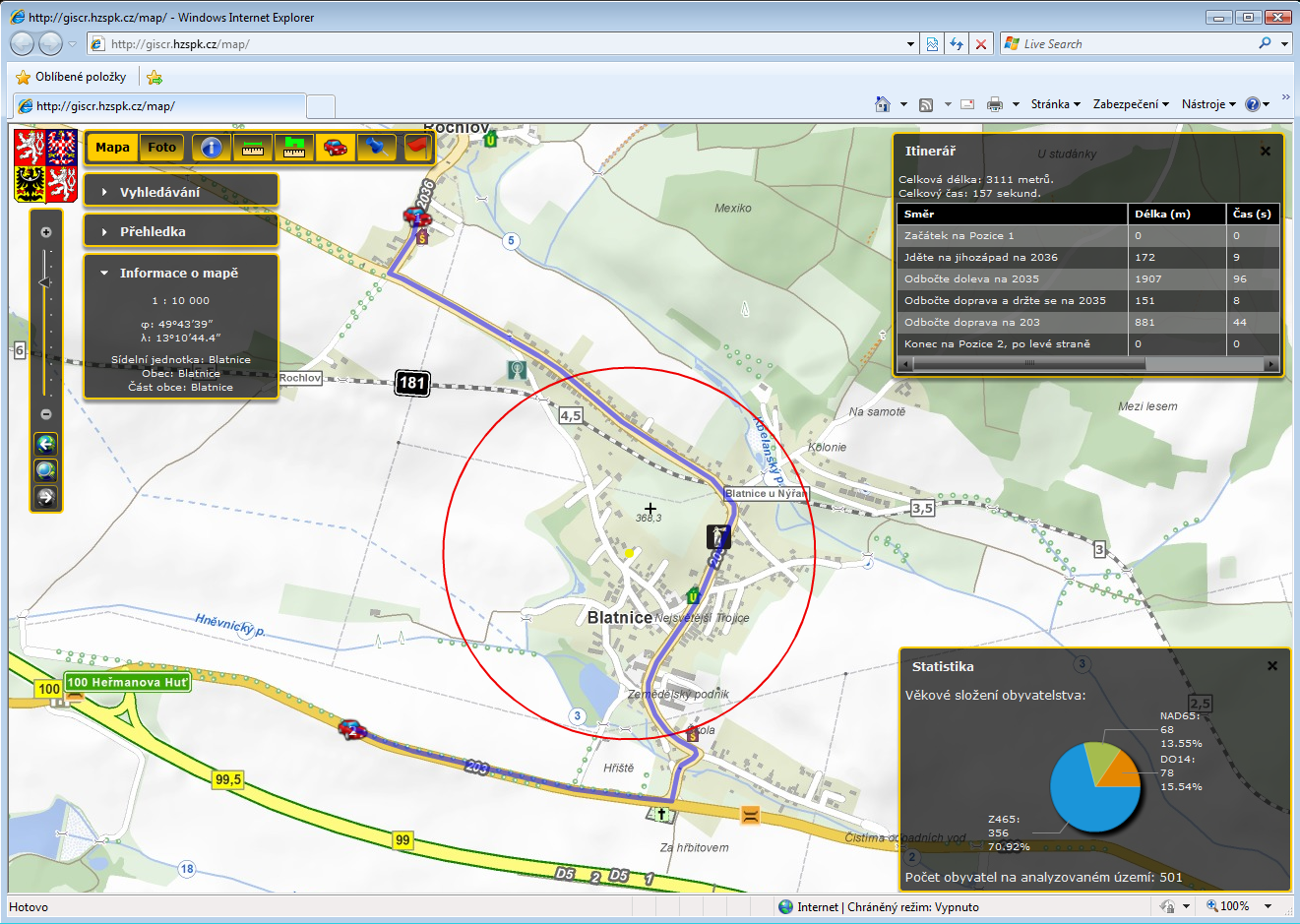Image resolution: width=1300 pixels, height=924 pixels.
Task: Open the Stránka menu
Action: pos(1055,104)
